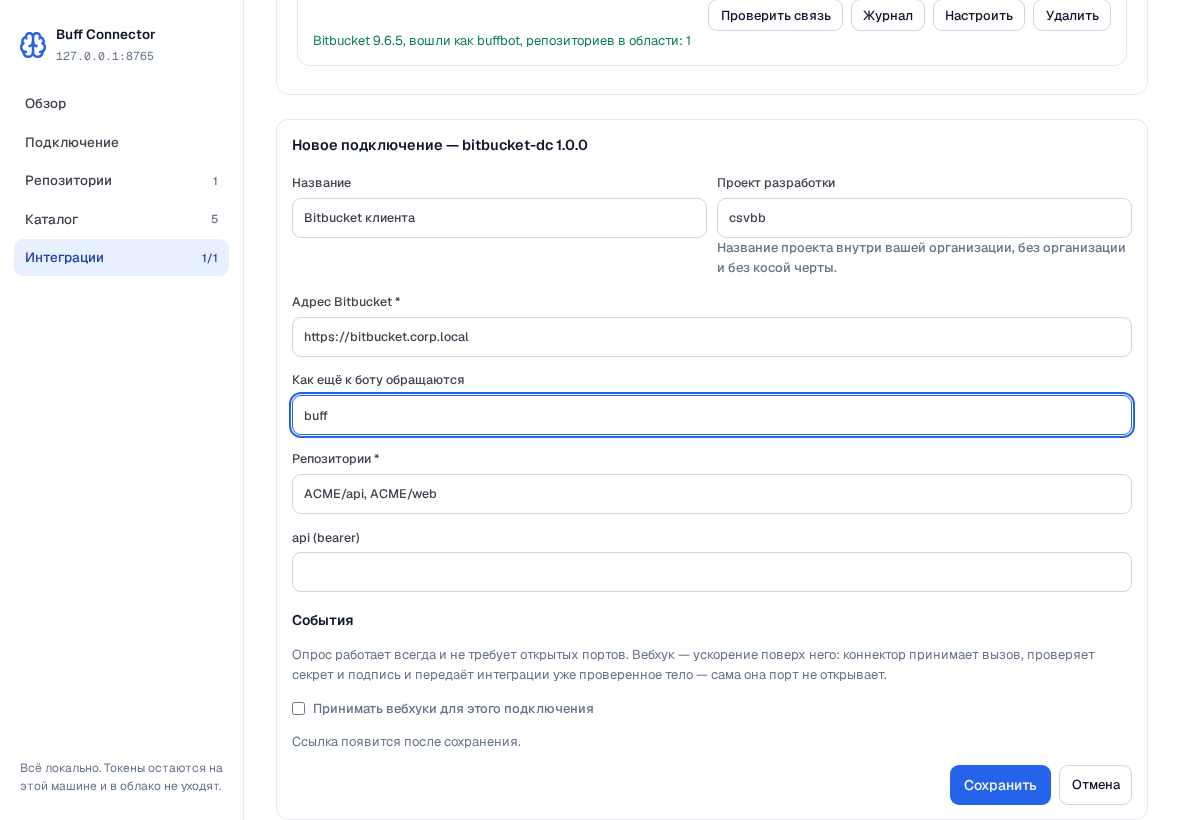Screen dimensions: 1180x820
Task: Focus the empty api (bearer) field
Action: click(x=712, y=572)
